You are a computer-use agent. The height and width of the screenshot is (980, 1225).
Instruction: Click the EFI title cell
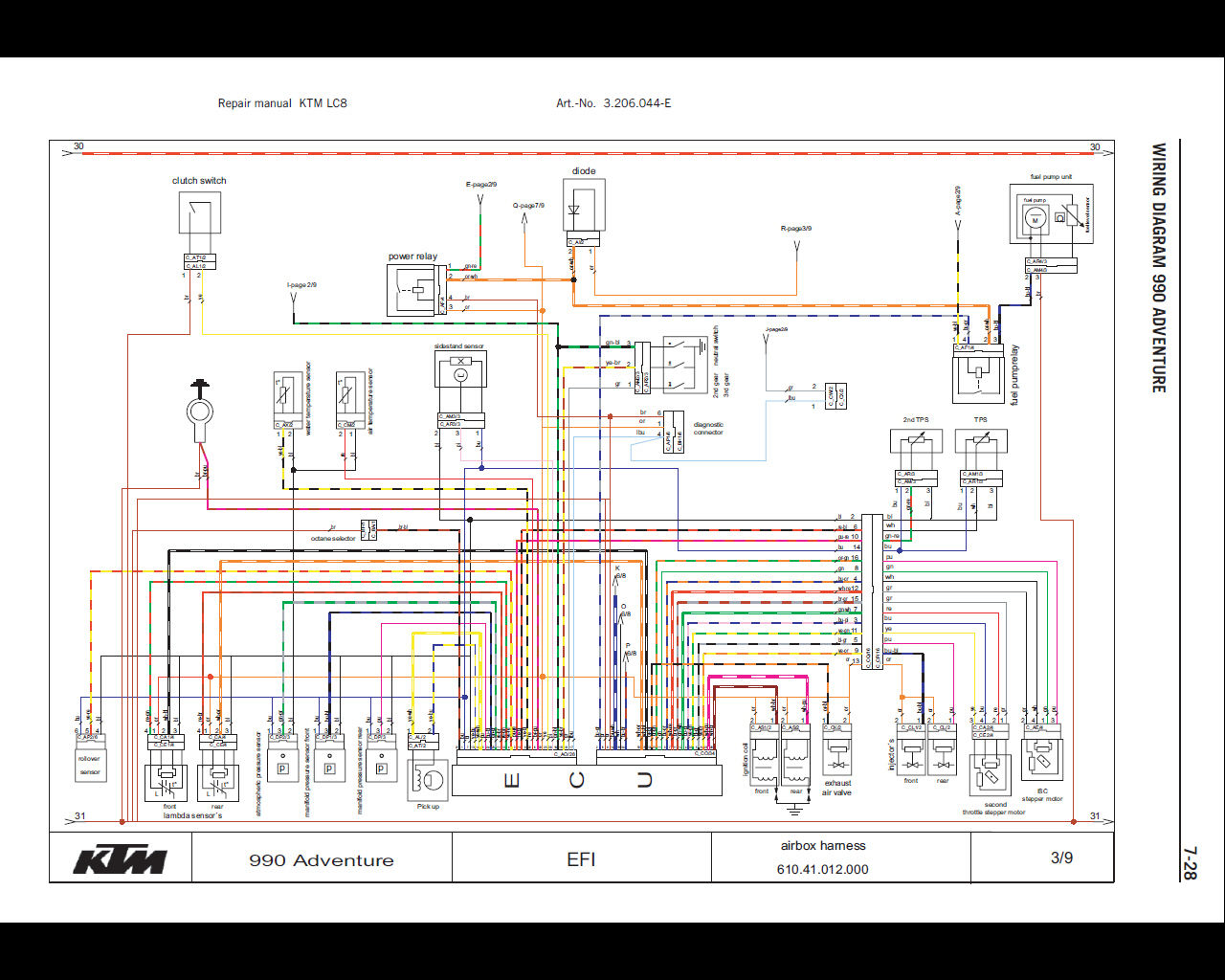coord(581,858)
